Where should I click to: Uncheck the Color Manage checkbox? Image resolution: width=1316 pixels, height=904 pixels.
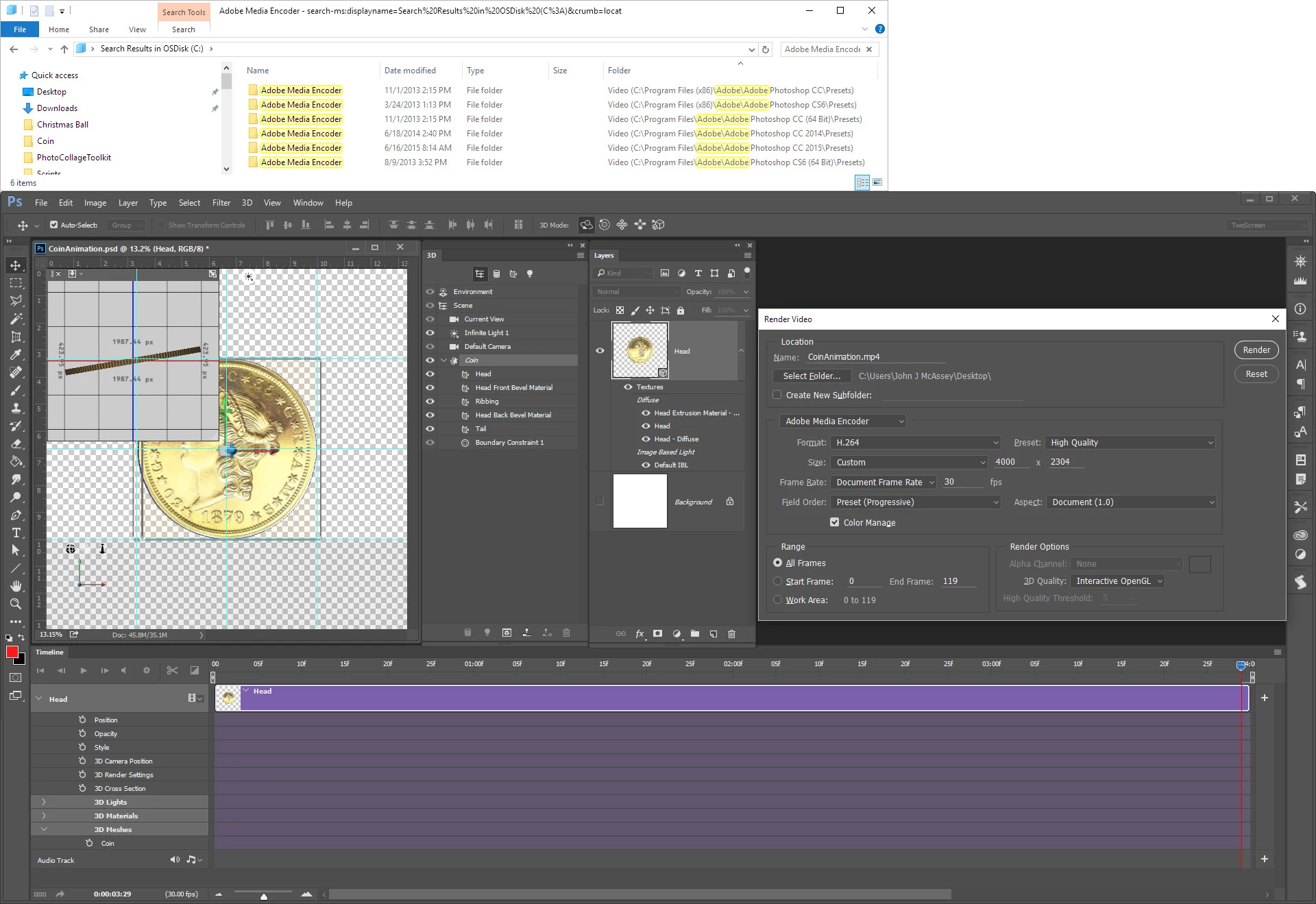[x=834, y=522]
